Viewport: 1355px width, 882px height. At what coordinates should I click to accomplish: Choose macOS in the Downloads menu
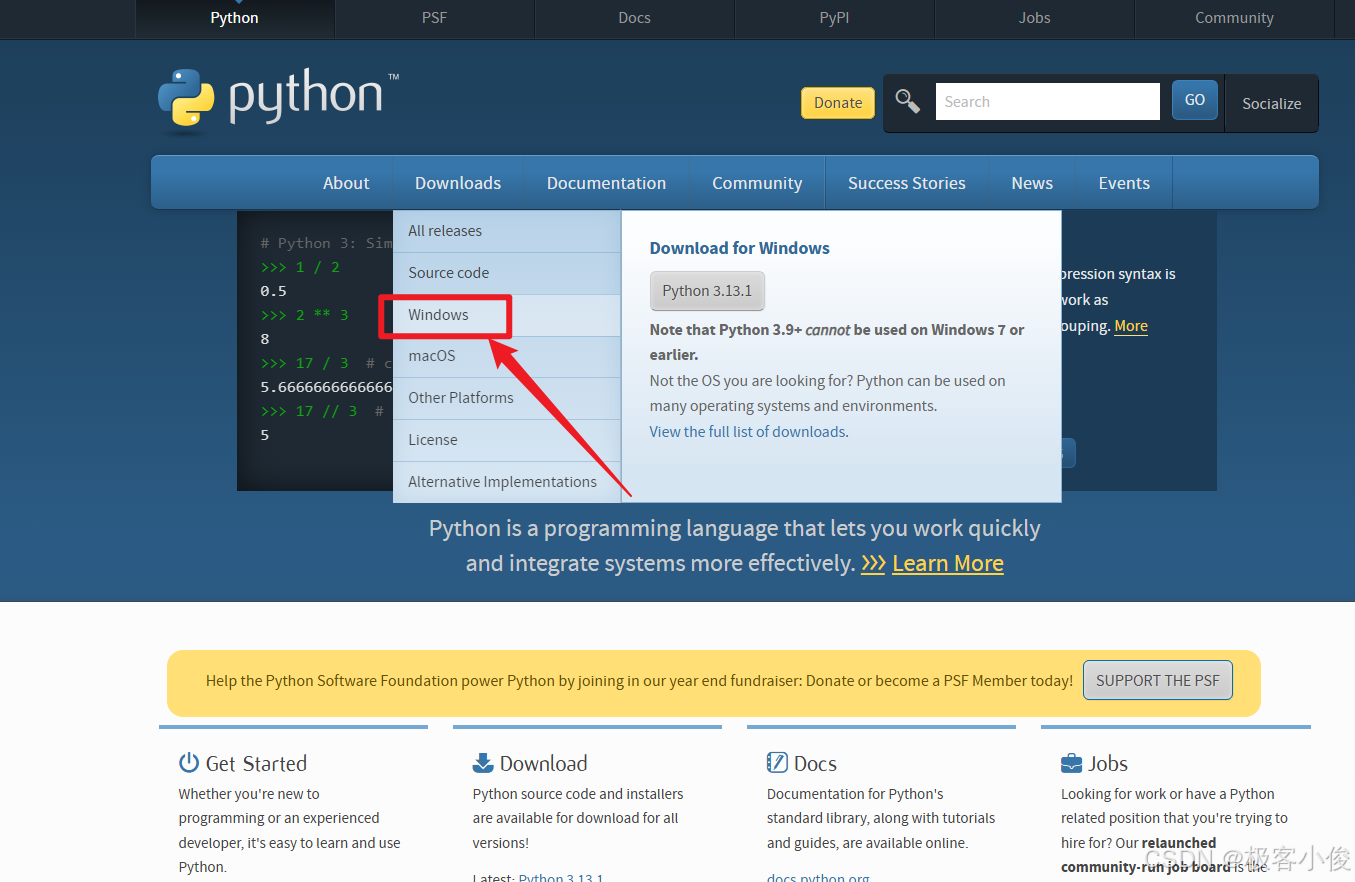[x=507, y=357]
